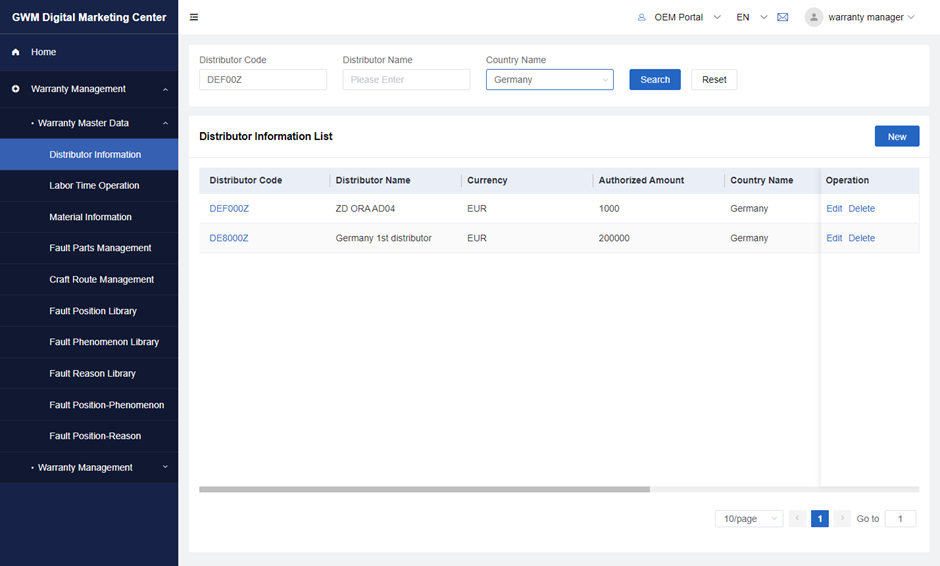The width and height of the screenshot is (940, 566).
Task: Click the table horizontal scrollbar
Action: [x=424, y=489]
